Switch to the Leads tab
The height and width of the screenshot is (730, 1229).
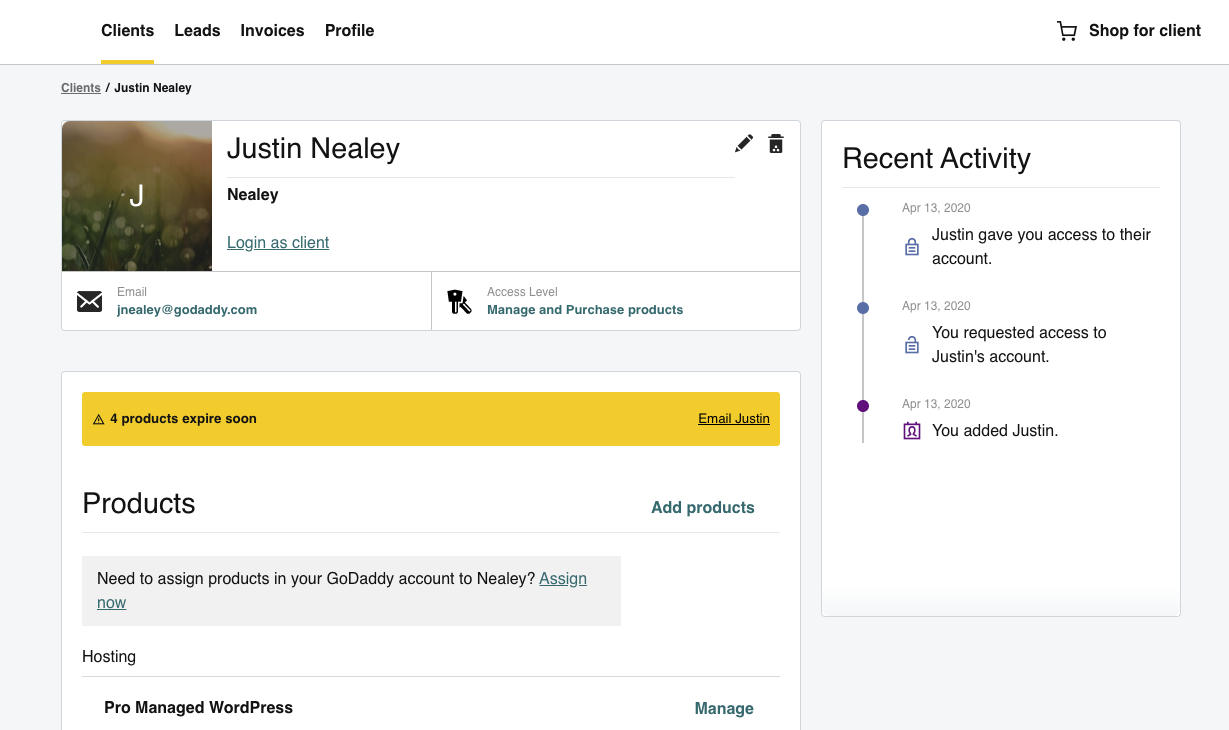coord(197,31)
